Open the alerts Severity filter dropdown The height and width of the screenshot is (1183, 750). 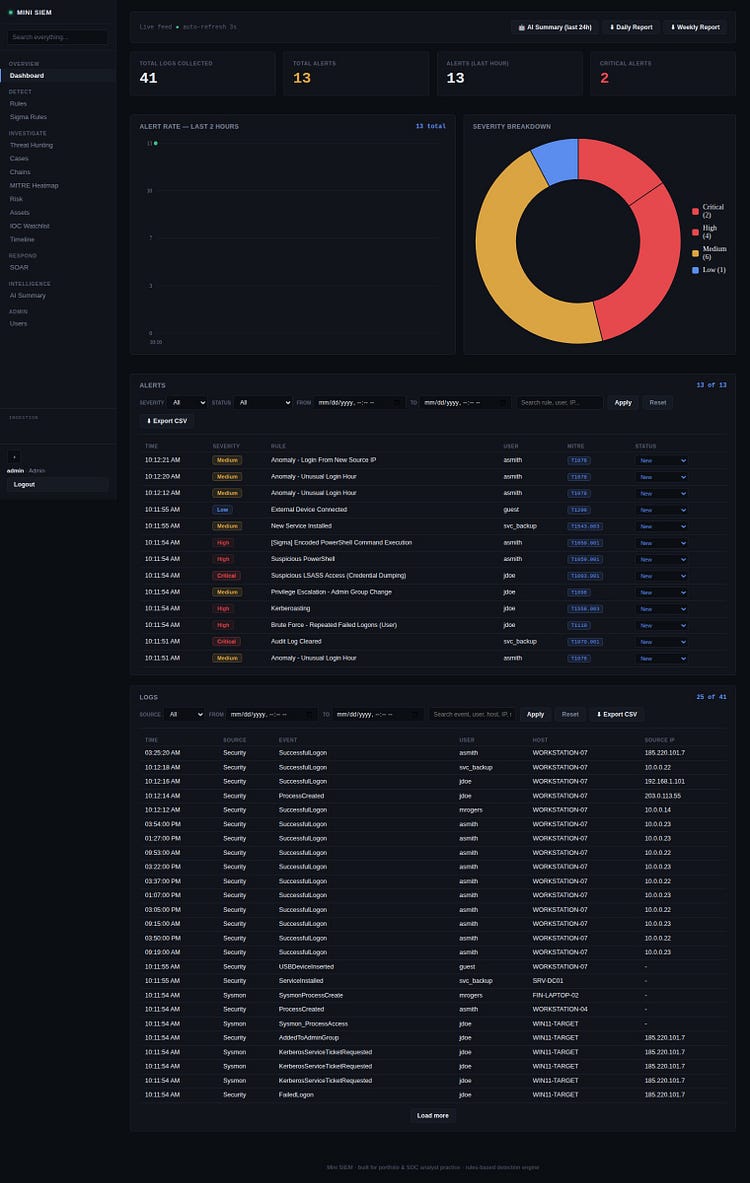tap(187, 403)
